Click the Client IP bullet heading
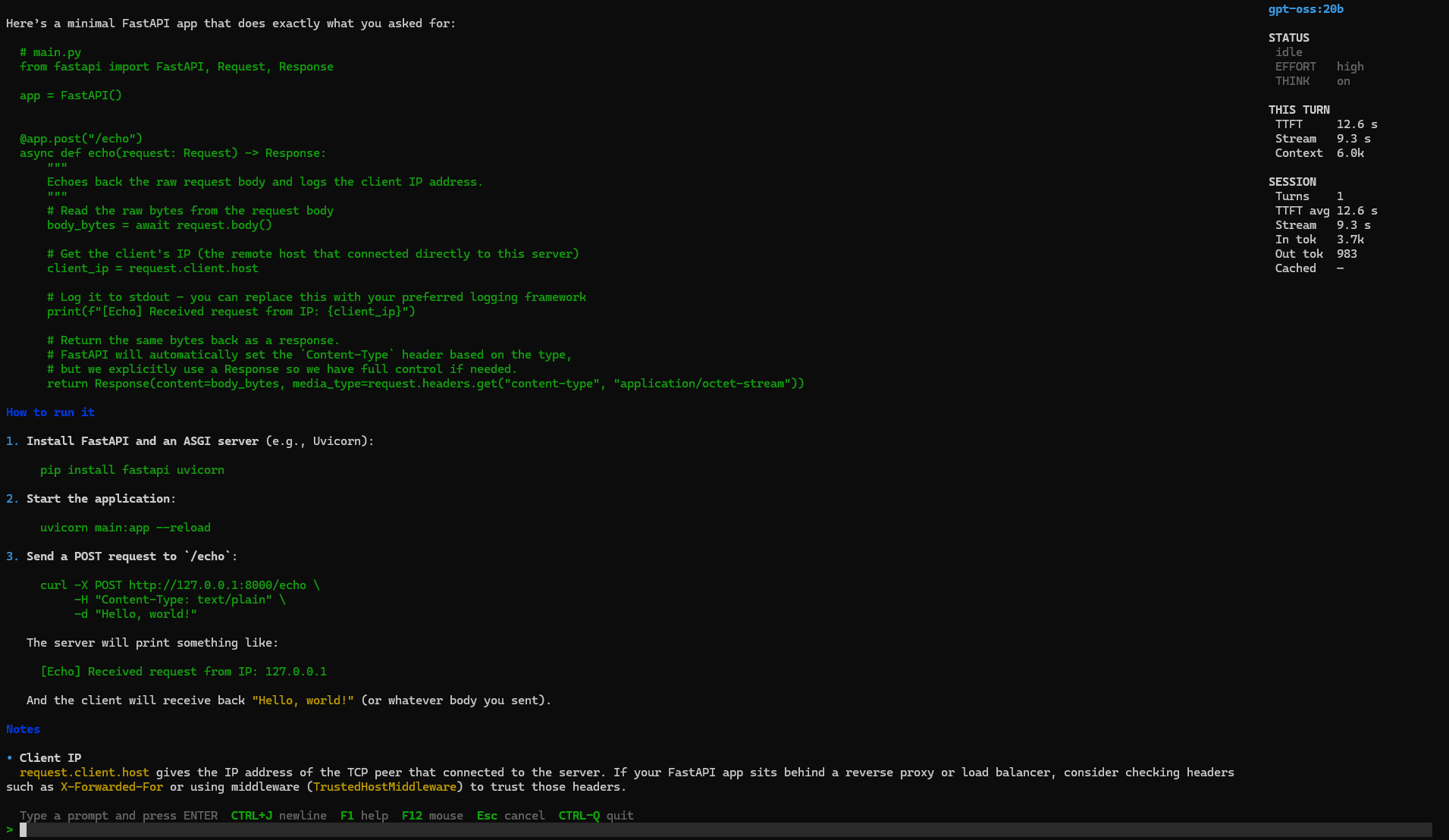The image size is (1449, 840). [x=50, y=758]
